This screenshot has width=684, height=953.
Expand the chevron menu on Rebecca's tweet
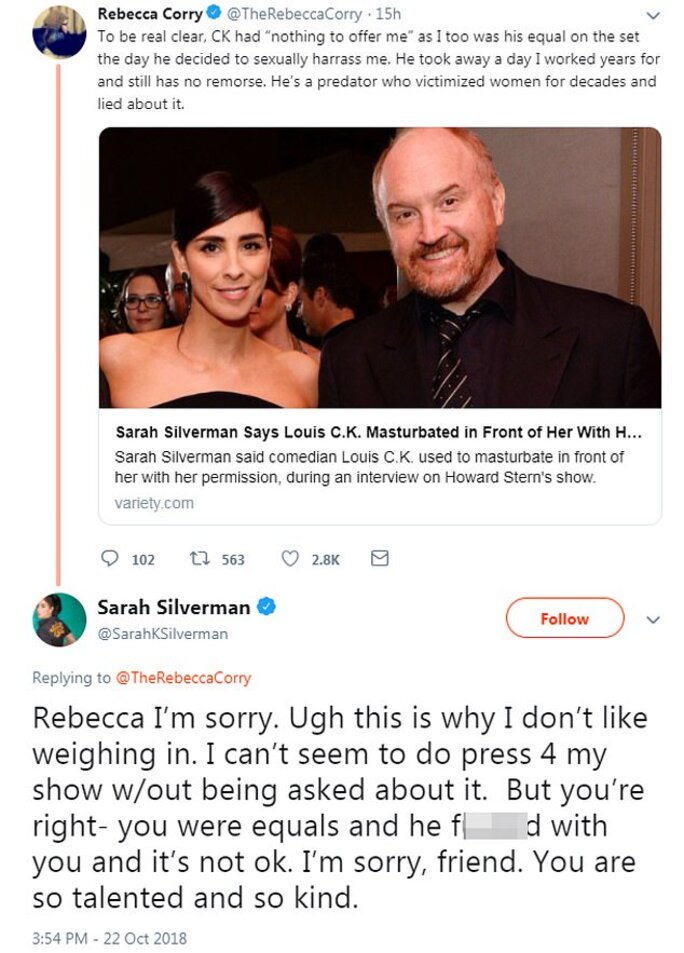[653, 16]
